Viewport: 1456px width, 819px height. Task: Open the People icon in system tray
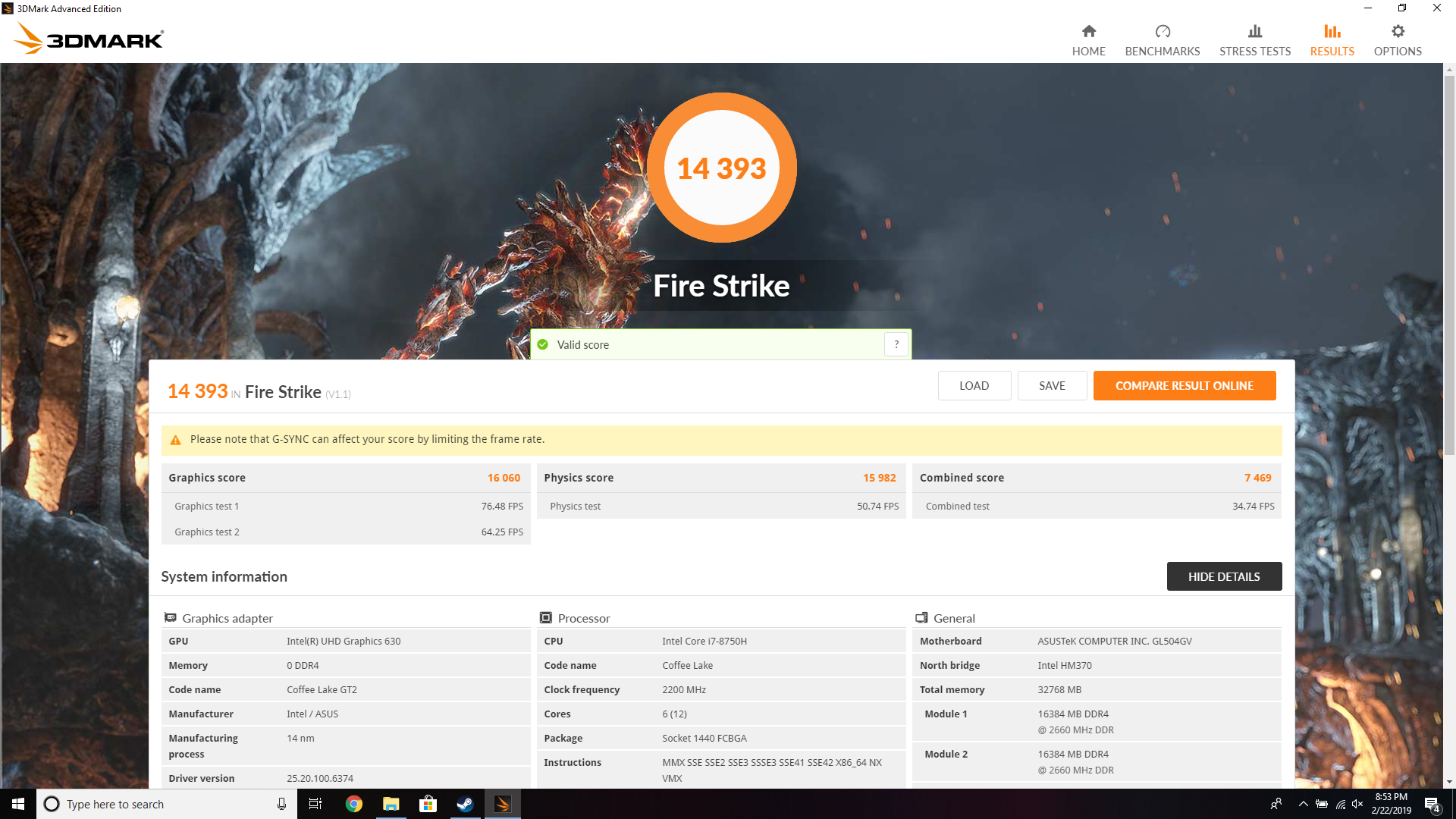click(x=1276, y=804)
